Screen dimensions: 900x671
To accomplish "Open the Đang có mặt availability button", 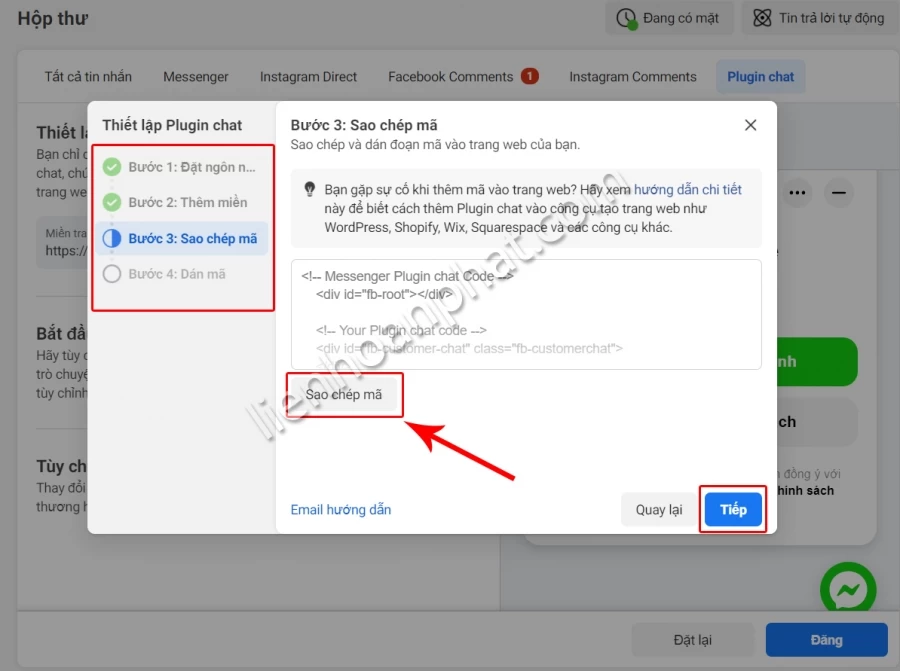I will click(669, 18).
